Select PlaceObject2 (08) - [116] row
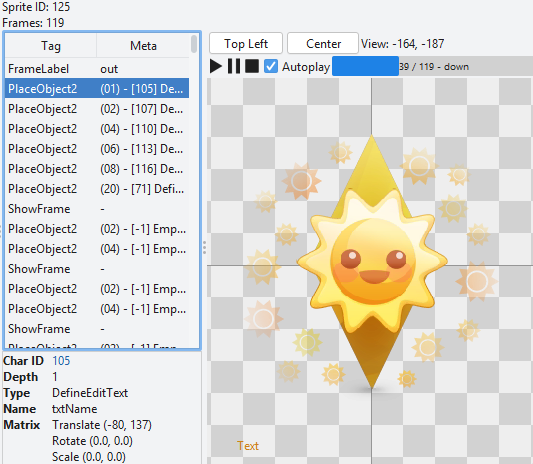The image size is (533, 464). [97, 169]
